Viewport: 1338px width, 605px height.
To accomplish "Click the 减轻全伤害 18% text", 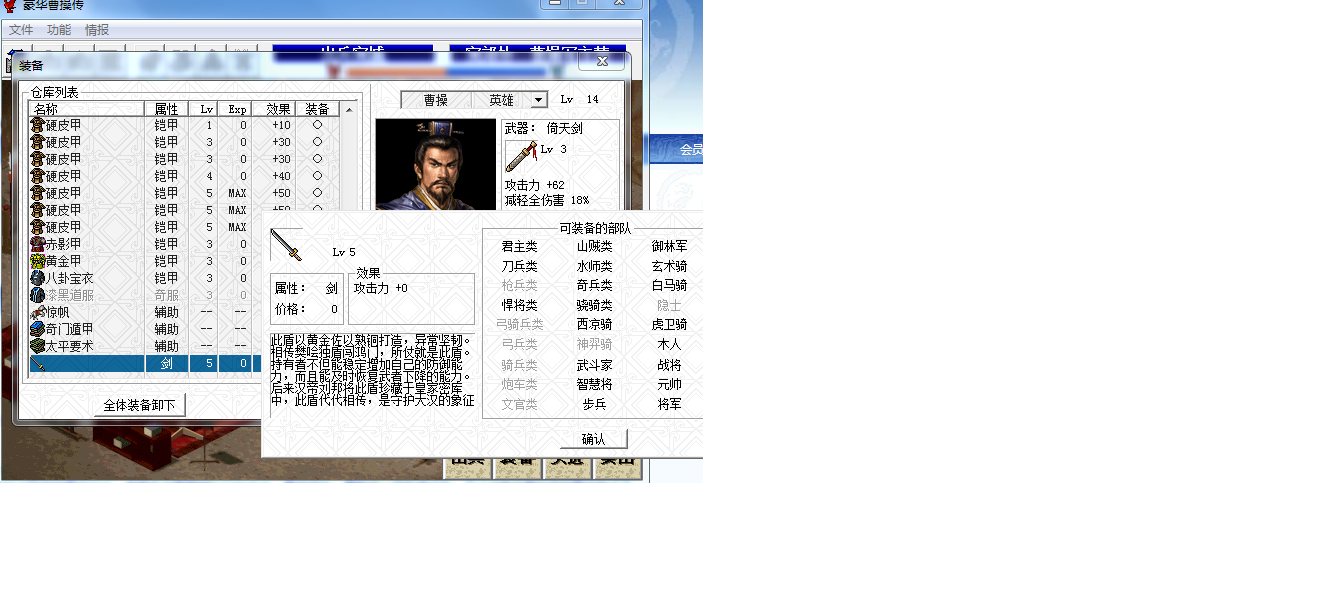I will coord(546,200).
